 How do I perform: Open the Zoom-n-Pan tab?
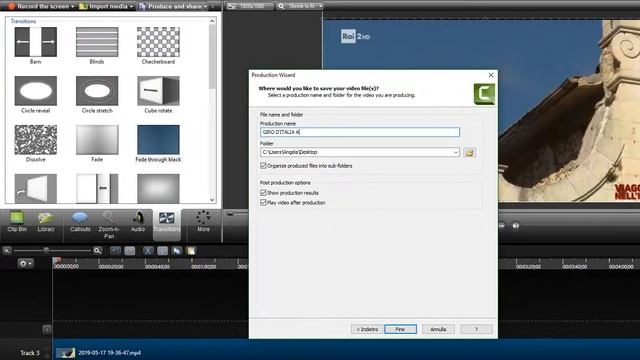pos(109,225)
